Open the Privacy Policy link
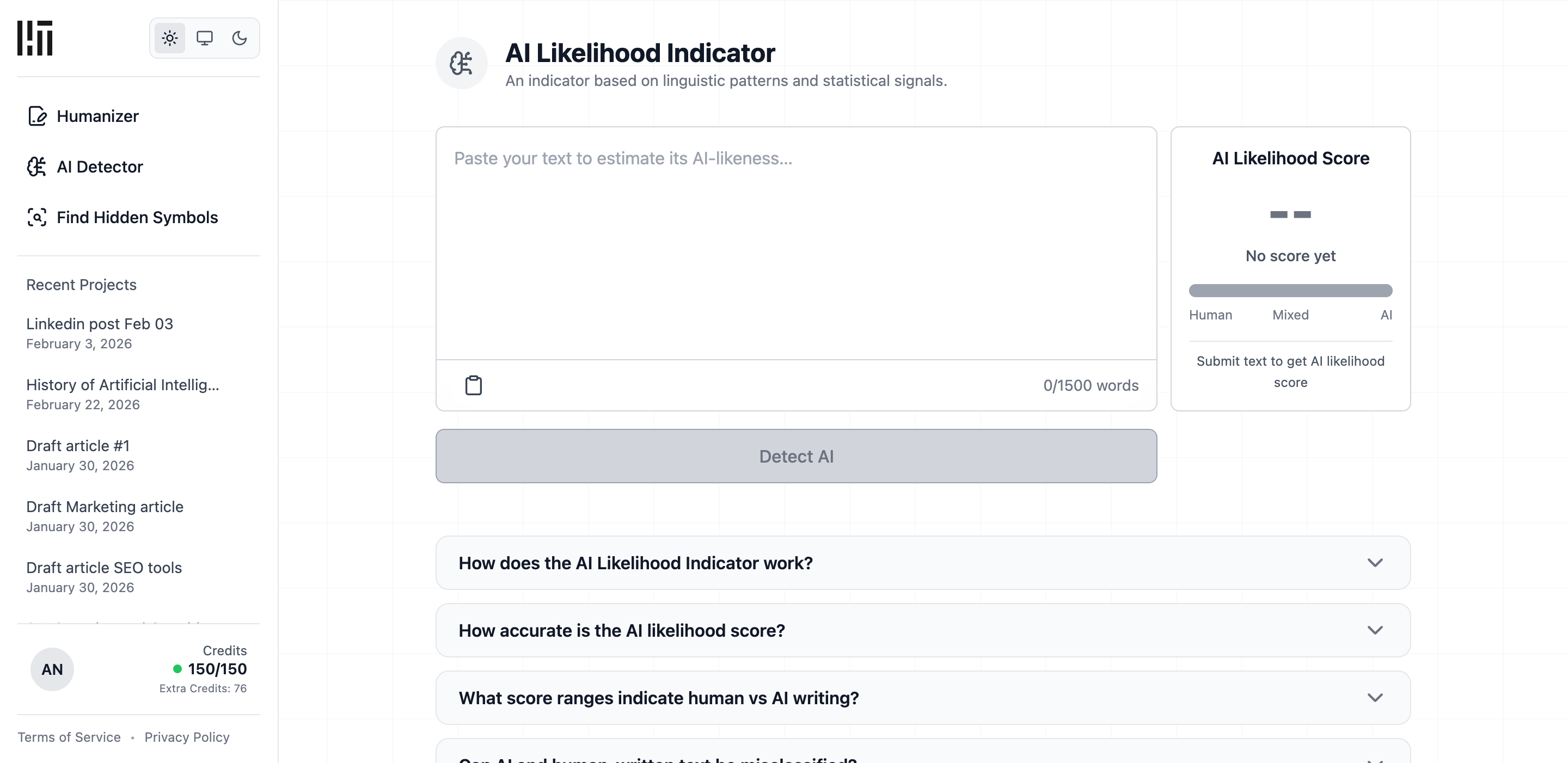 [x=187, y=737]
